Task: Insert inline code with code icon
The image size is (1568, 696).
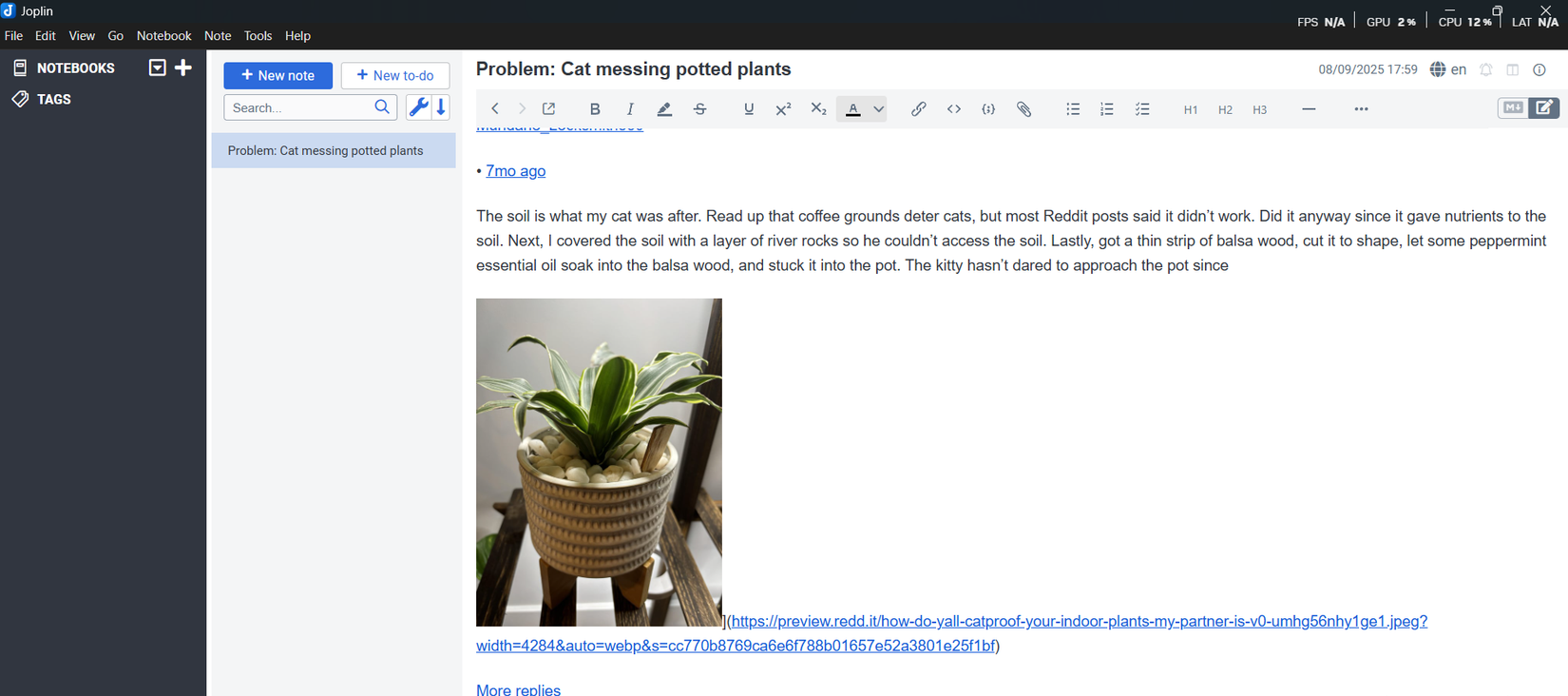Action: click(953, 109)
